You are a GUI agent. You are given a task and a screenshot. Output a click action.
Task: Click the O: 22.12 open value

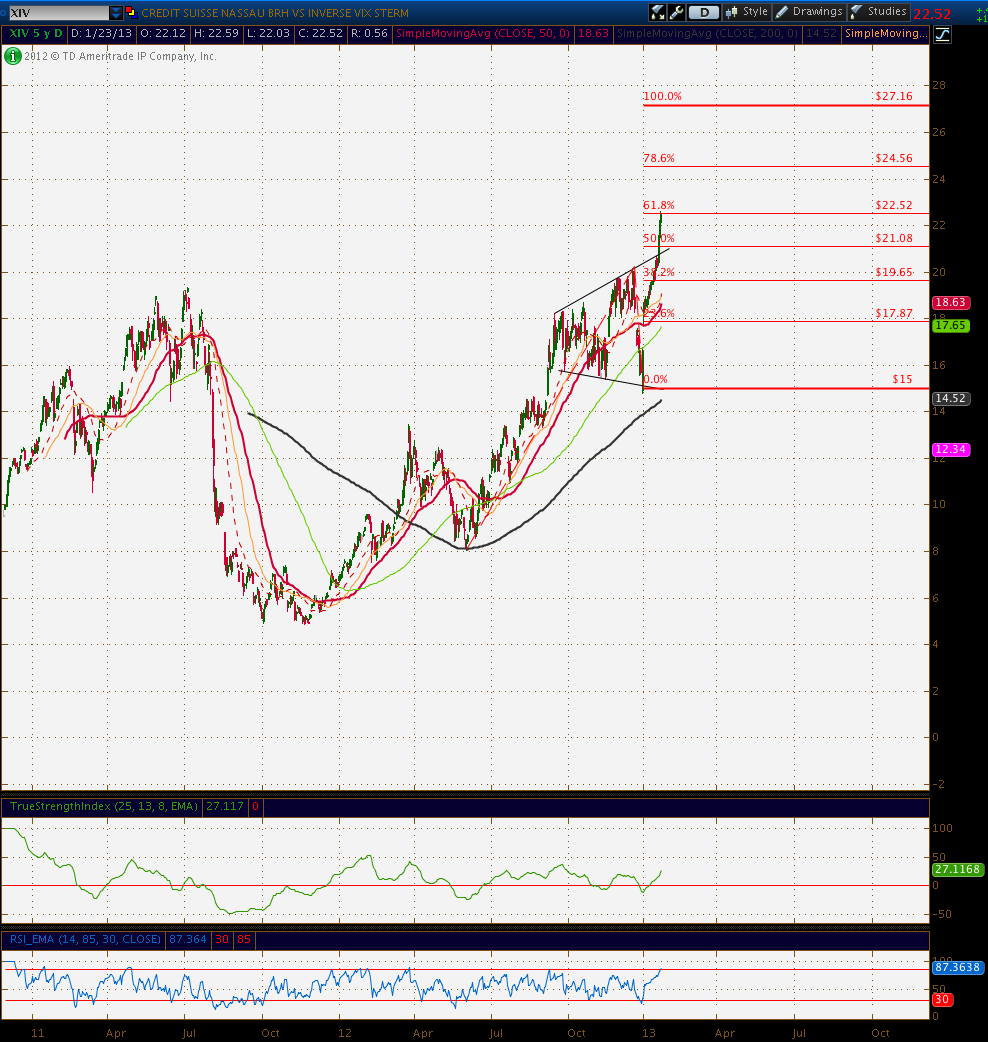pos(163,33)
